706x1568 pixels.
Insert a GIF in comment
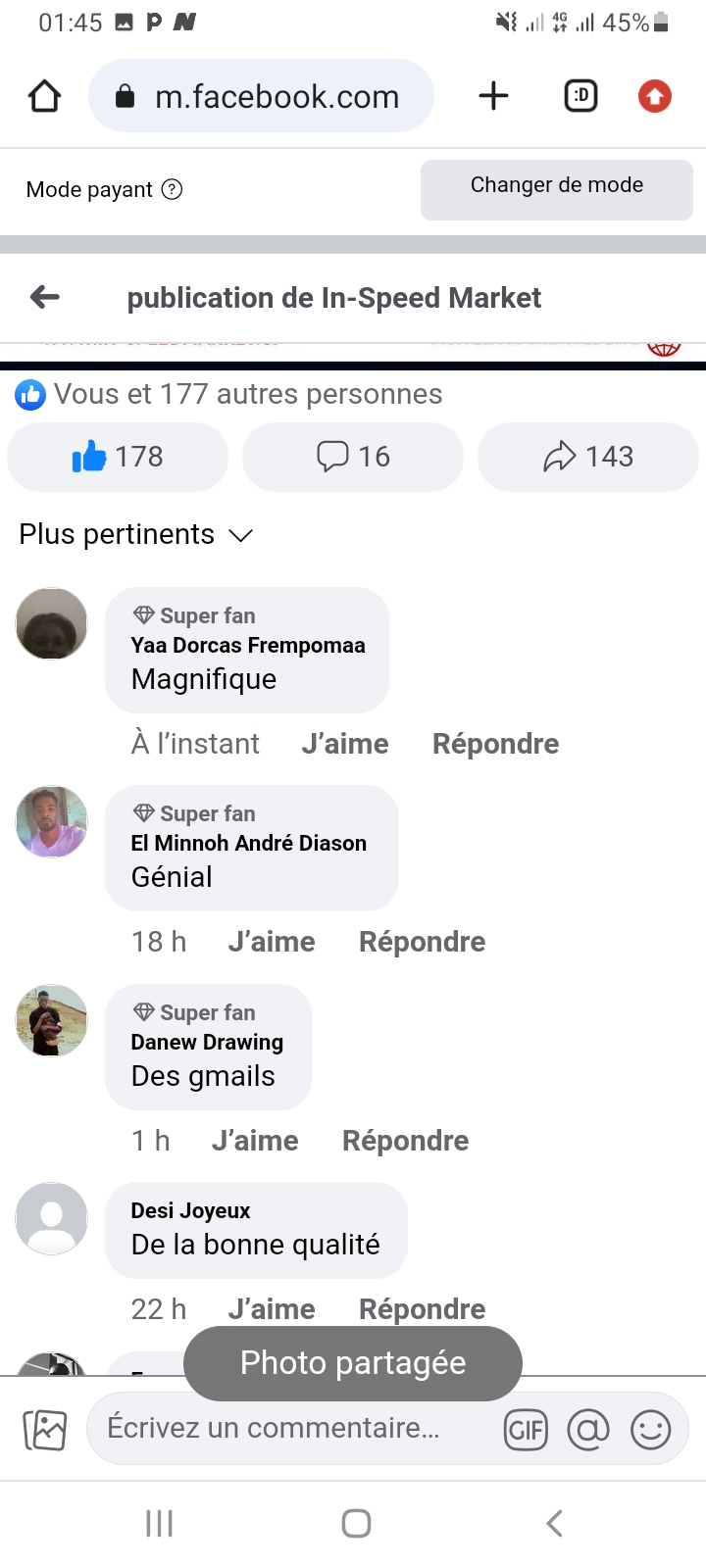[x=526, y=1430]
